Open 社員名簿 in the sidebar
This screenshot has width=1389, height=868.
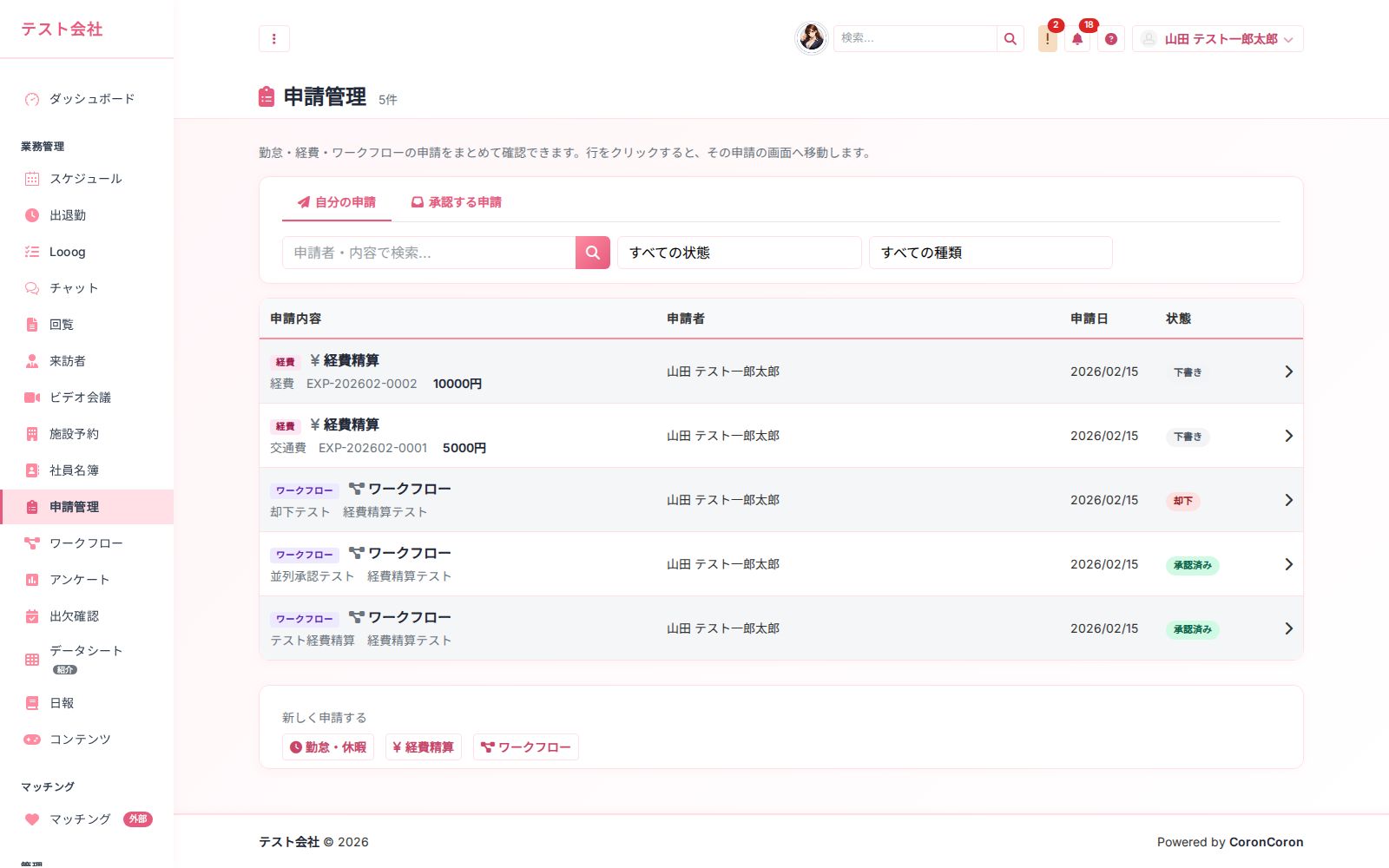(87, 470)
